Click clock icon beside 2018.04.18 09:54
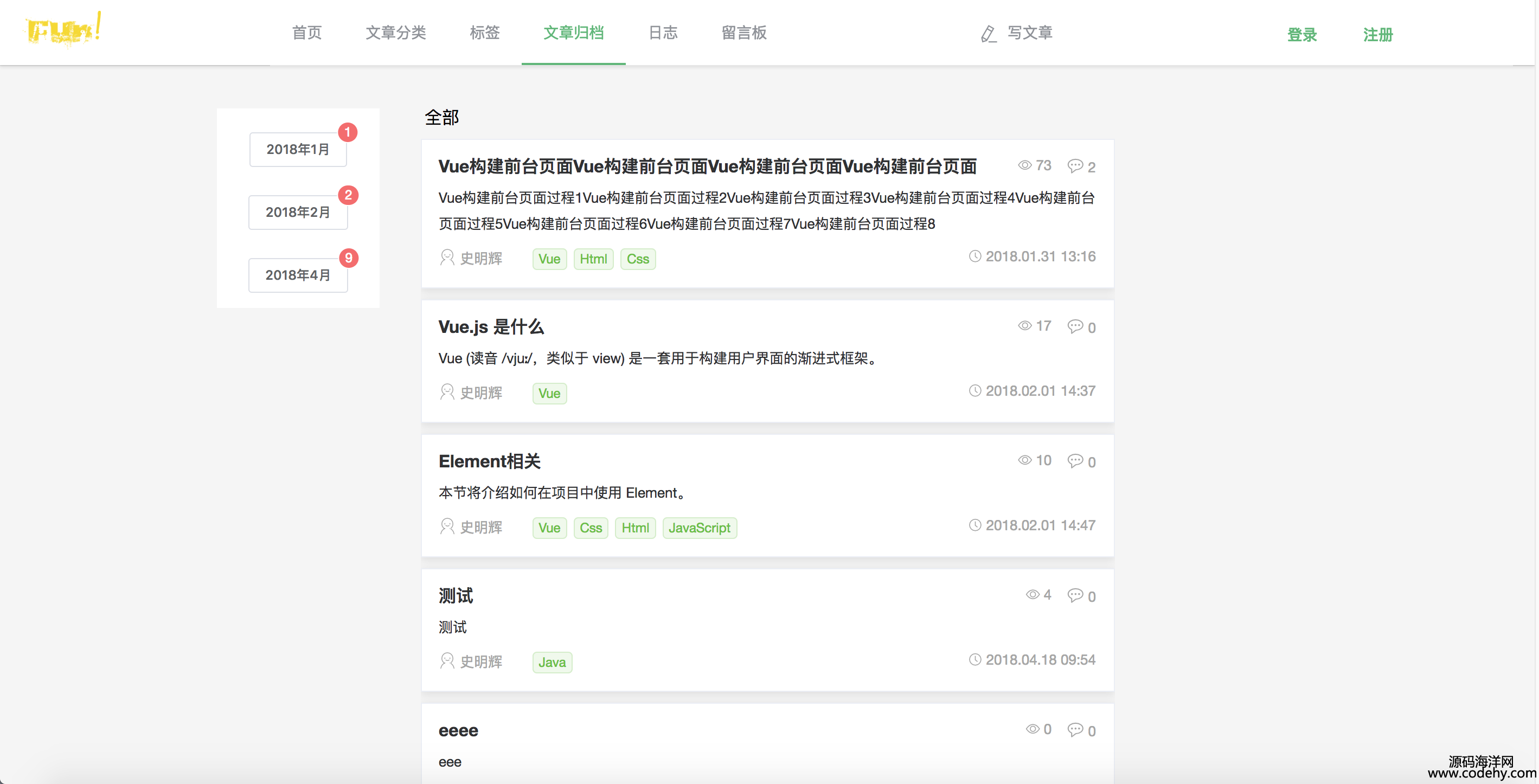1539x784 pixels. tap(974, 659)
